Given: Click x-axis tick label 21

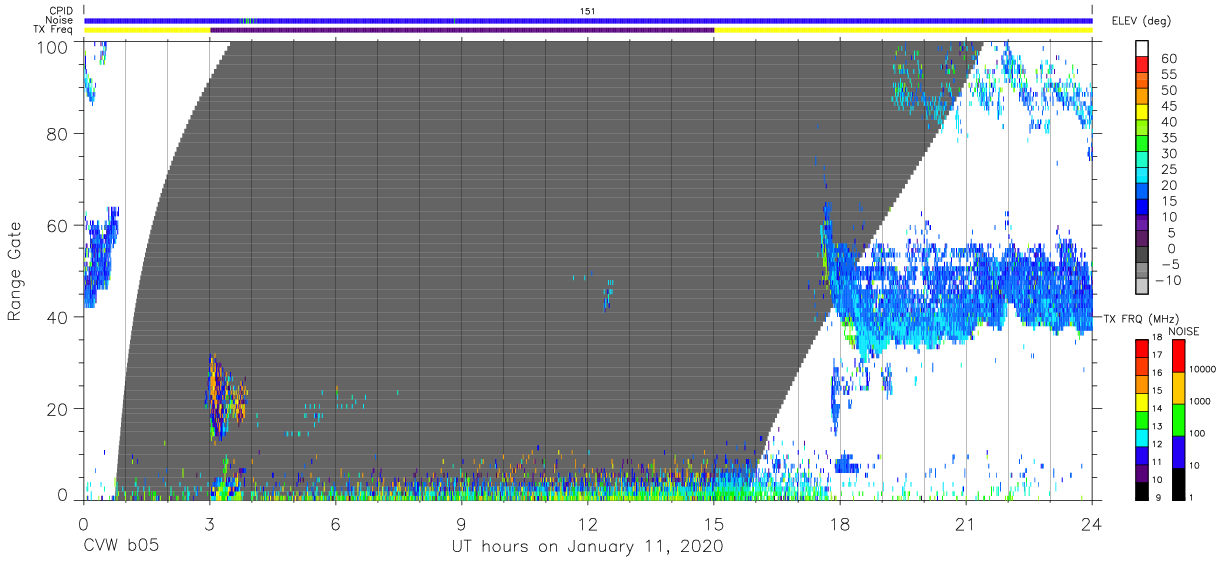Looking at the screenshot, I should coord(966,524).
